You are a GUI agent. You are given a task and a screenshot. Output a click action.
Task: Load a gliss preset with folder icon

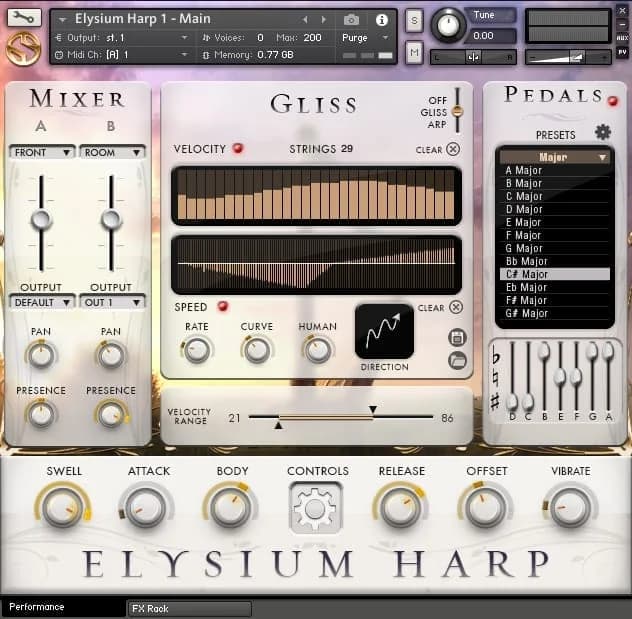click(x=457, y=361)
